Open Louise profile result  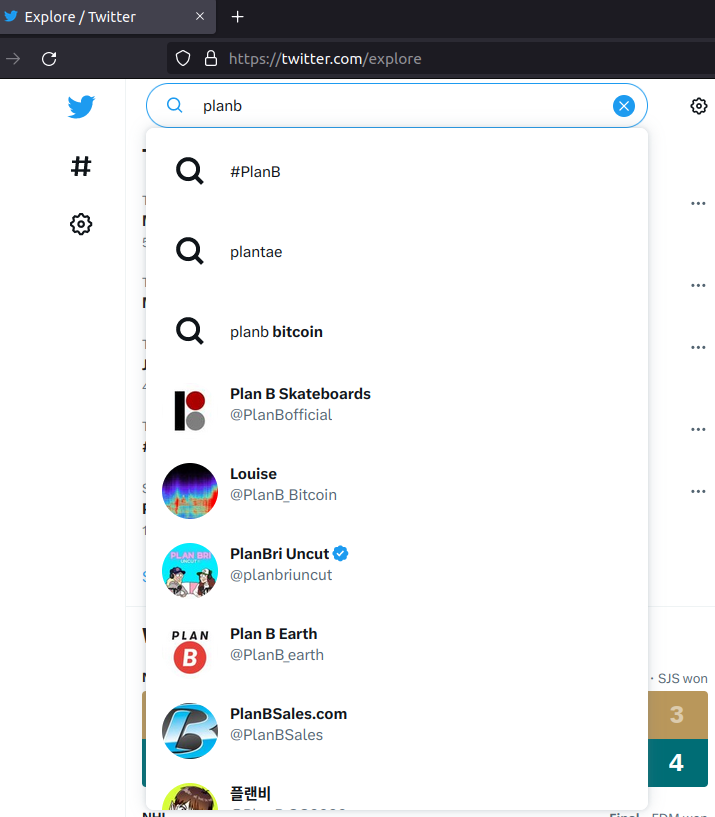tap(397, 491)
